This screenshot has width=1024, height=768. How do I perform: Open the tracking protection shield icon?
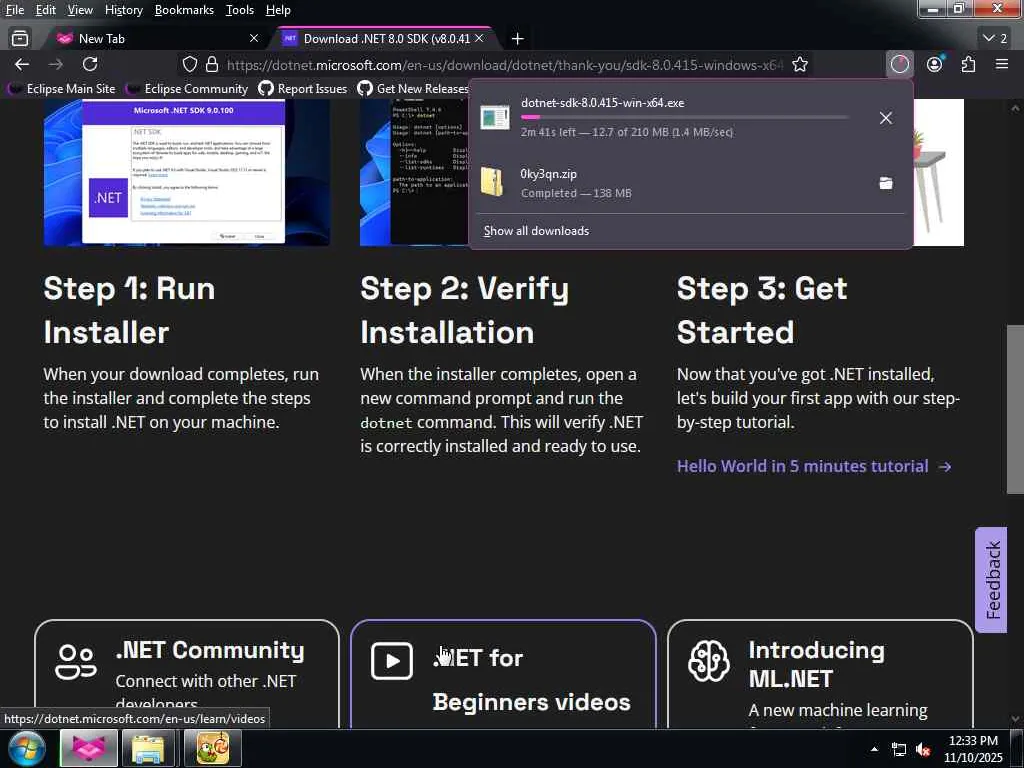(189, 65)
